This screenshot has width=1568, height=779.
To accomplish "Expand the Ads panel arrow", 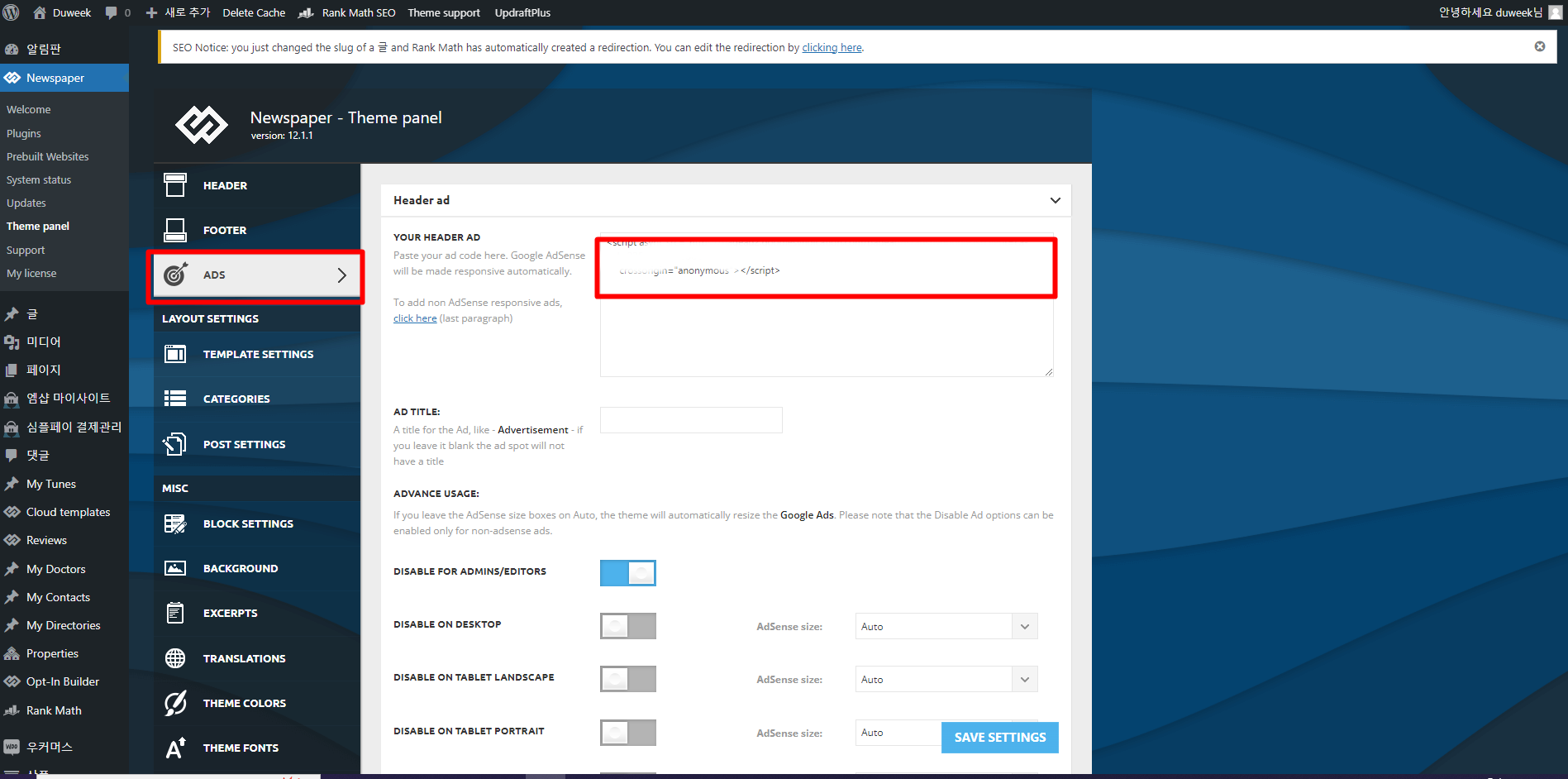I will [341, 275].
